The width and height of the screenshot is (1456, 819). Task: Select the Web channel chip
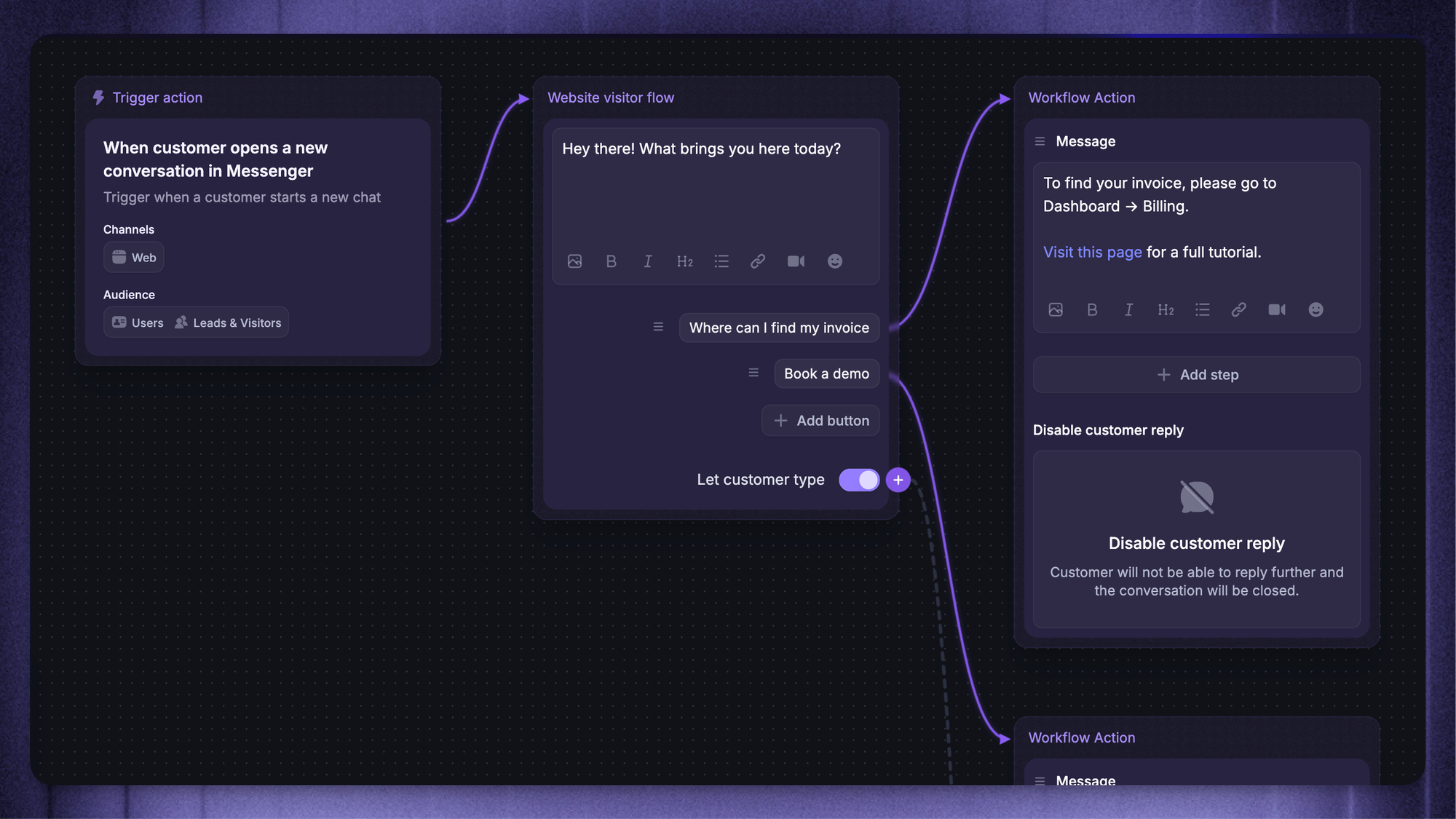click(x=134, y=258)
